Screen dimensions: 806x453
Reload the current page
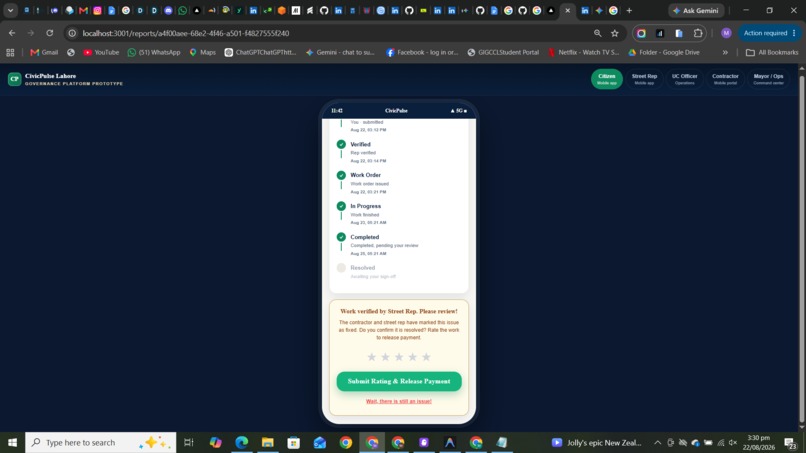coord(49,33)
